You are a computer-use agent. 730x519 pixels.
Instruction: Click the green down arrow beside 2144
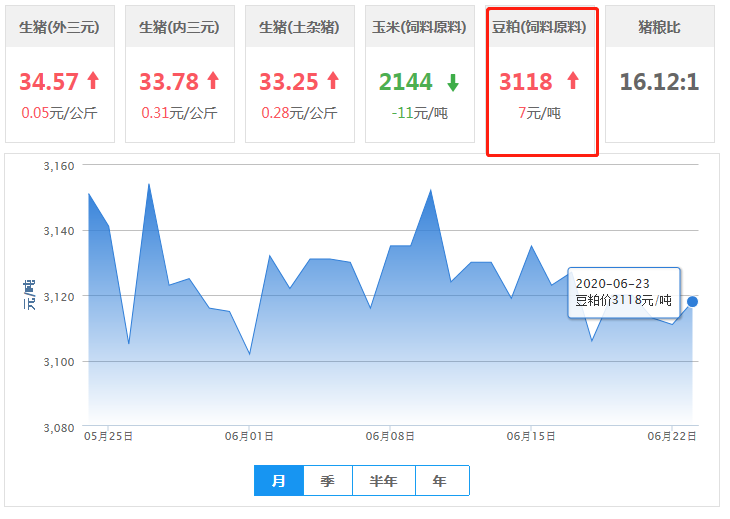453,82
